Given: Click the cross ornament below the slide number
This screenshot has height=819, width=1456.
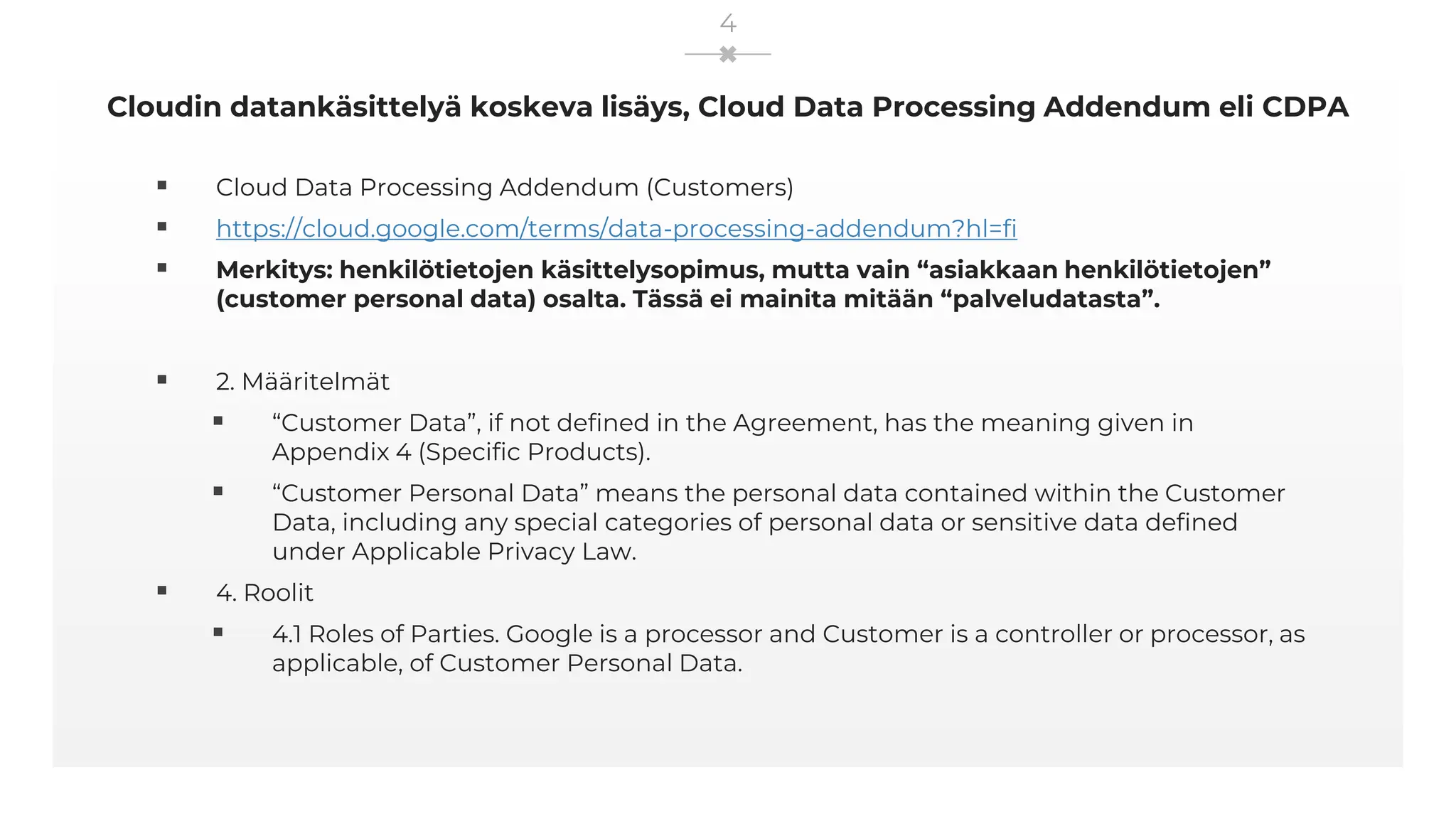Looking at the screenshot, I should click(x=727, y=54).
